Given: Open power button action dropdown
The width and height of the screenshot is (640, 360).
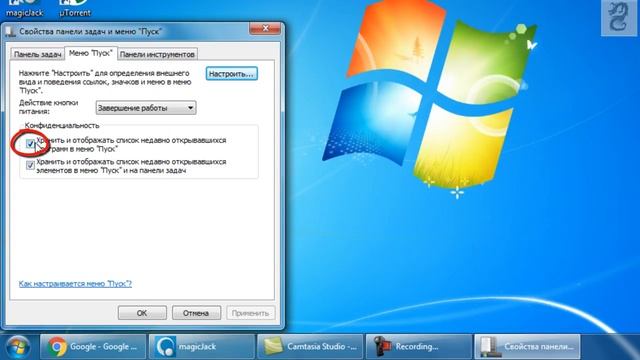Looking at the screenshot, I should (146, 108).
